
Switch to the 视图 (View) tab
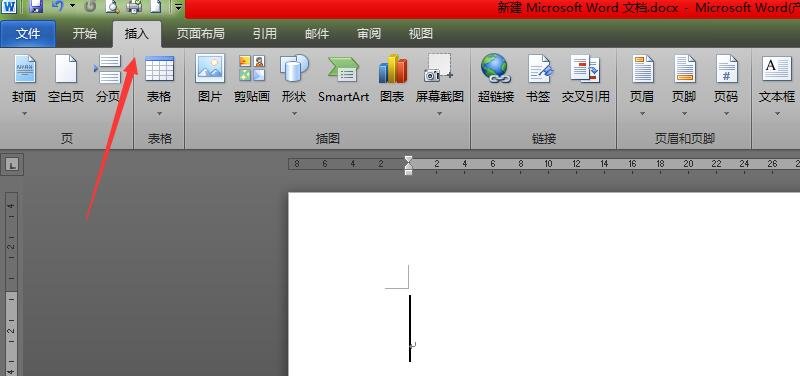(x=421, y=34)
